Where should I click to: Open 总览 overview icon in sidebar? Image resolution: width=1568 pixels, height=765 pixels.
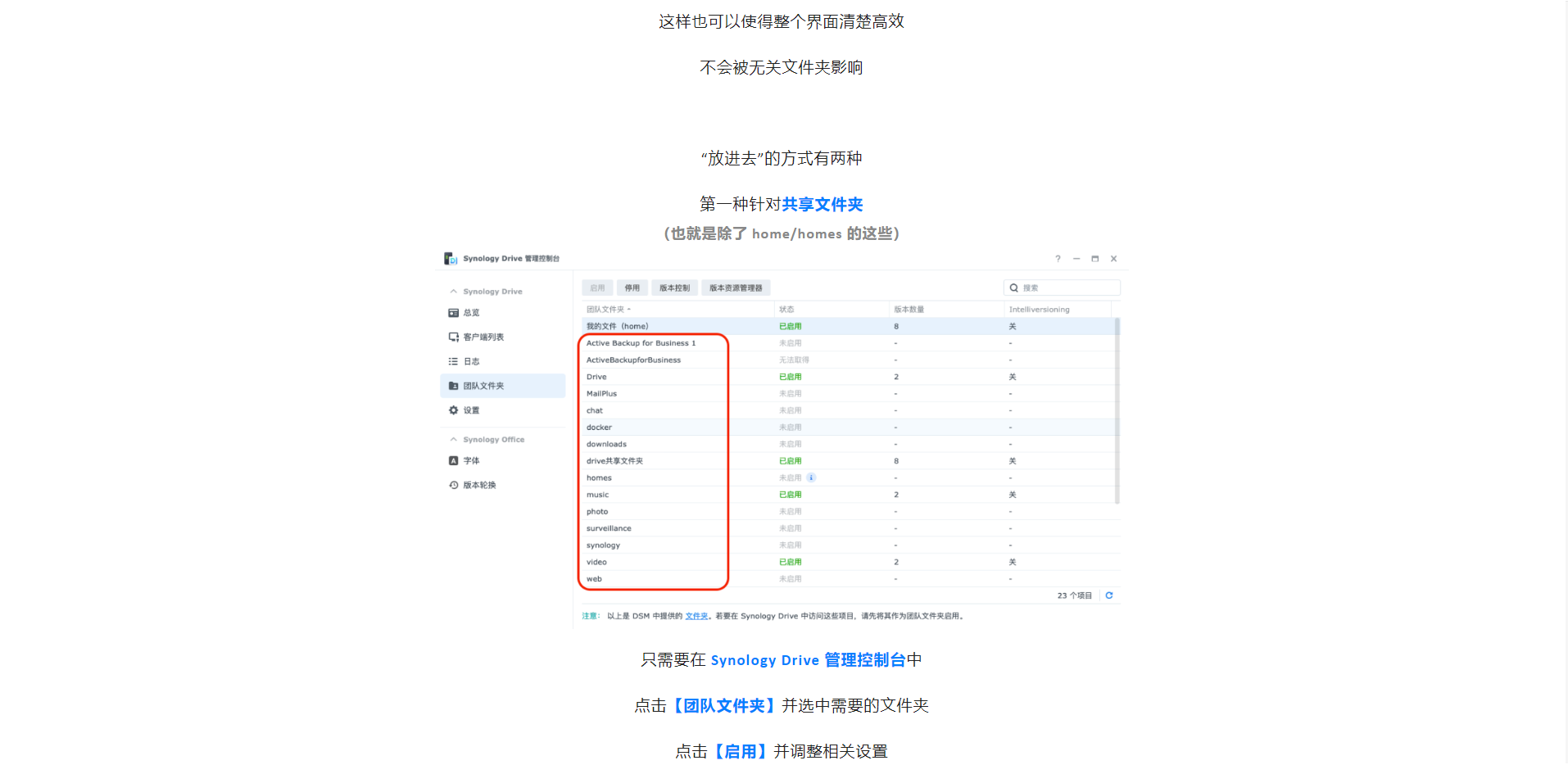pos(453,313)
